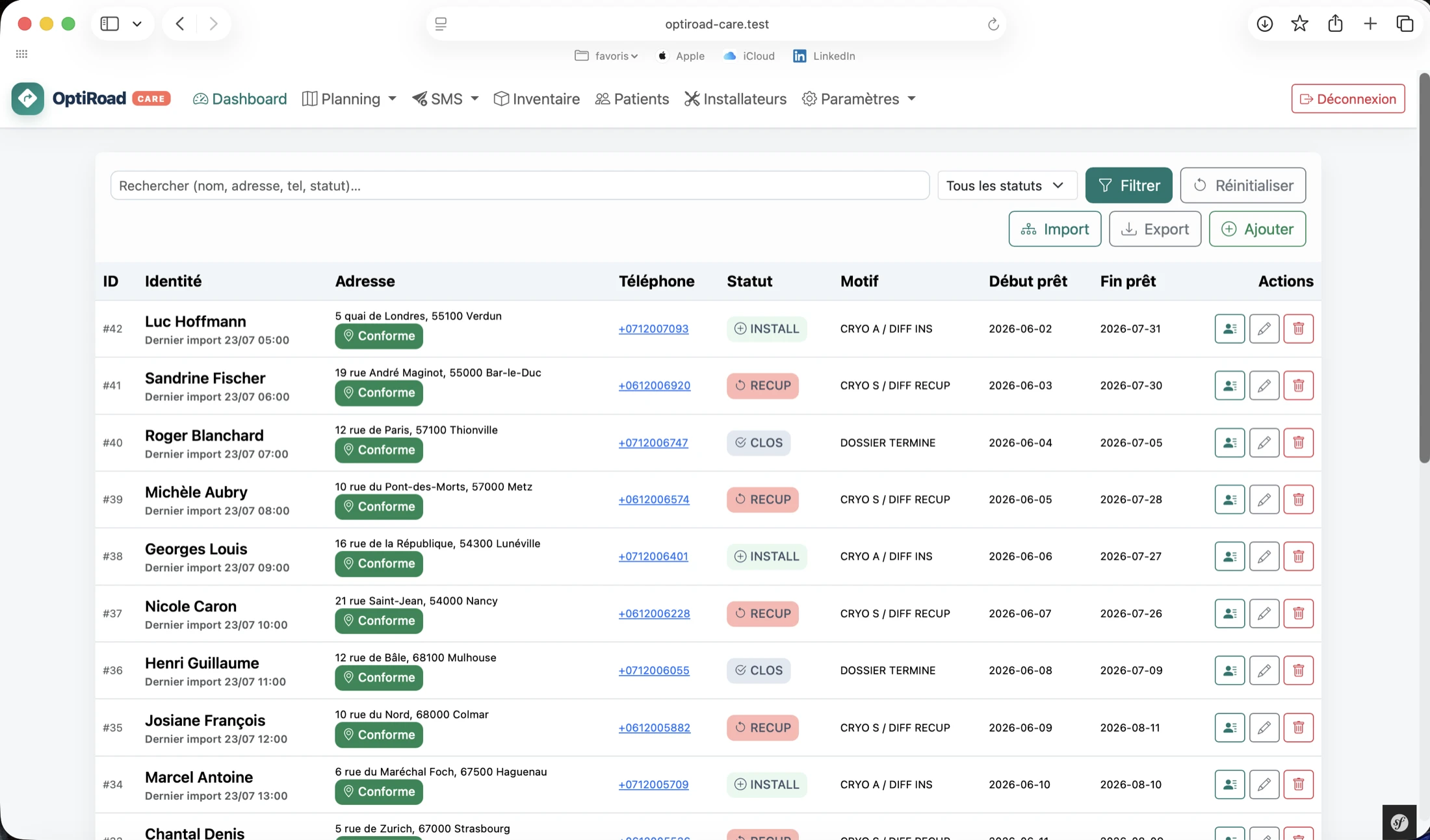Click Conforme badge for Roger Blanchard
1430x840 pixels.
point(379,450)
